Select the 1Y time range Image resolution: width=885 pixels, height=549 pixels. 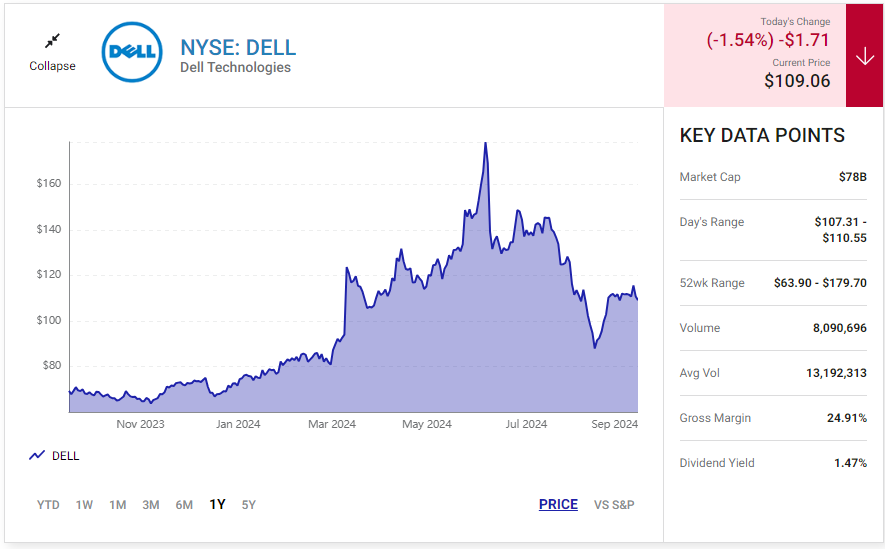[x=217, y=505]
